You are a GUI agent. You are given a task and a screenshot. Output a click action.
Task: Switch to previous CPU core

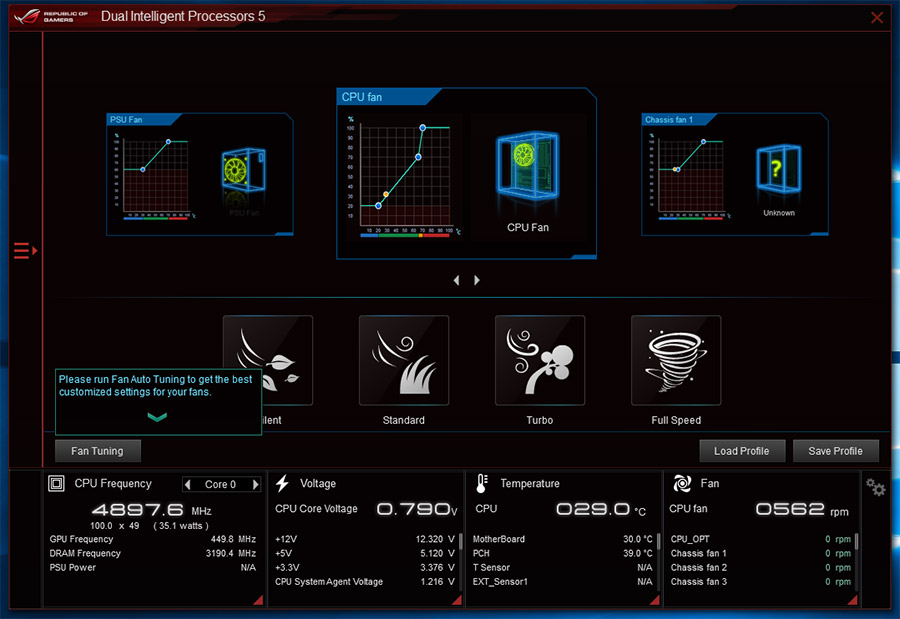point(188,485)
